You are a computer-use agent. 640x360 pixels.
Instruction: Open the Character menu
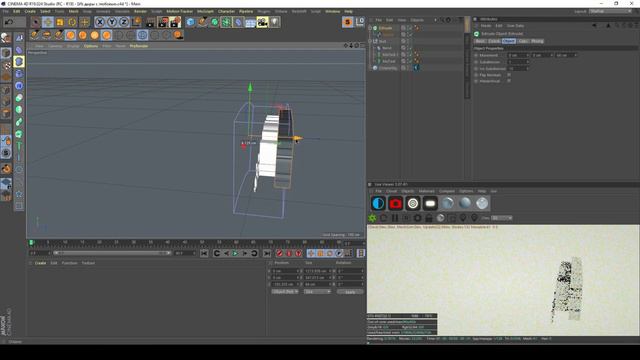226,11
